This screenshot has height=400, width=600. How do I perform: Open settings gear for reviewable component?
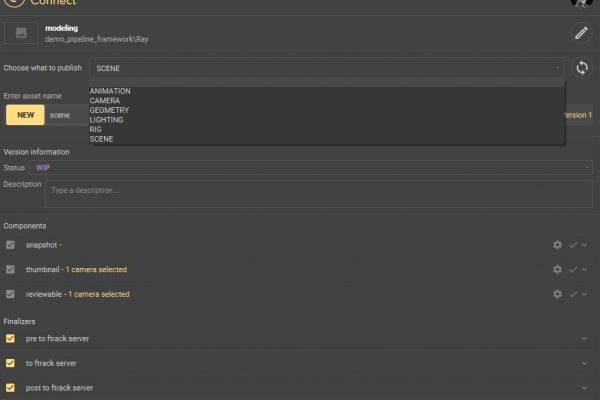click(557, 294)
